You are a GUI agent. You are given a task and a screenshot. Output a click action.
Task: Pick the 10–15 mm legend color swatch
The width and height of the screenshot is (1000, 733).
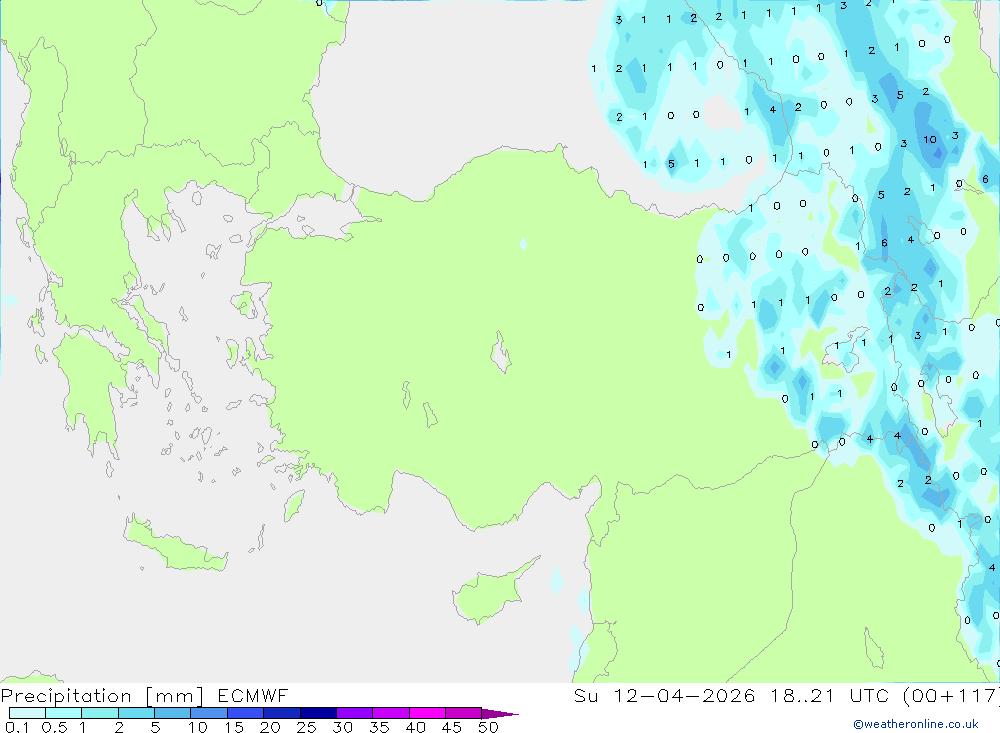click(x=209, y=713)
